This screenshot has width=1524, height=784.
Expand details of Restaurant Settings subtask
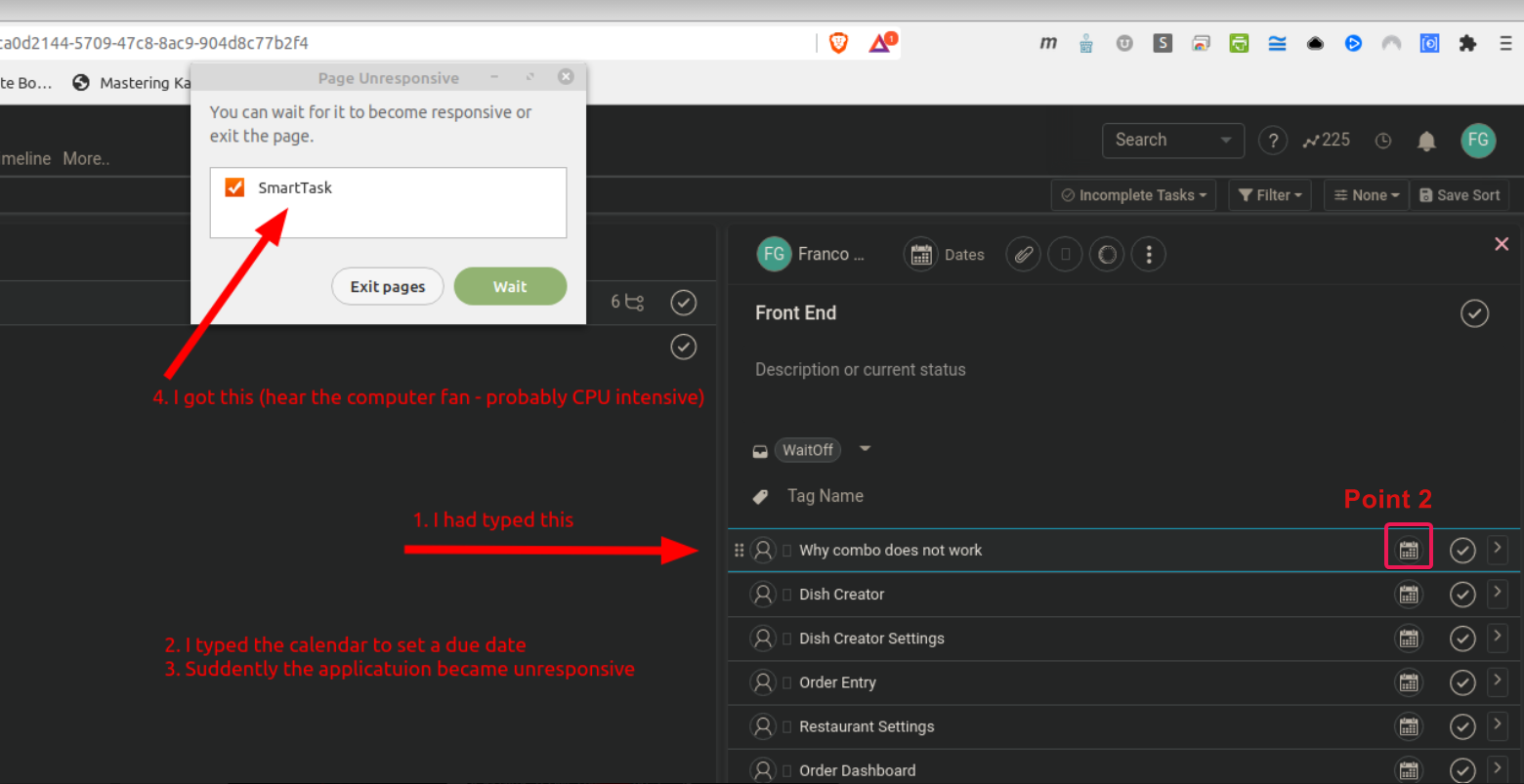click(1497, 724)
